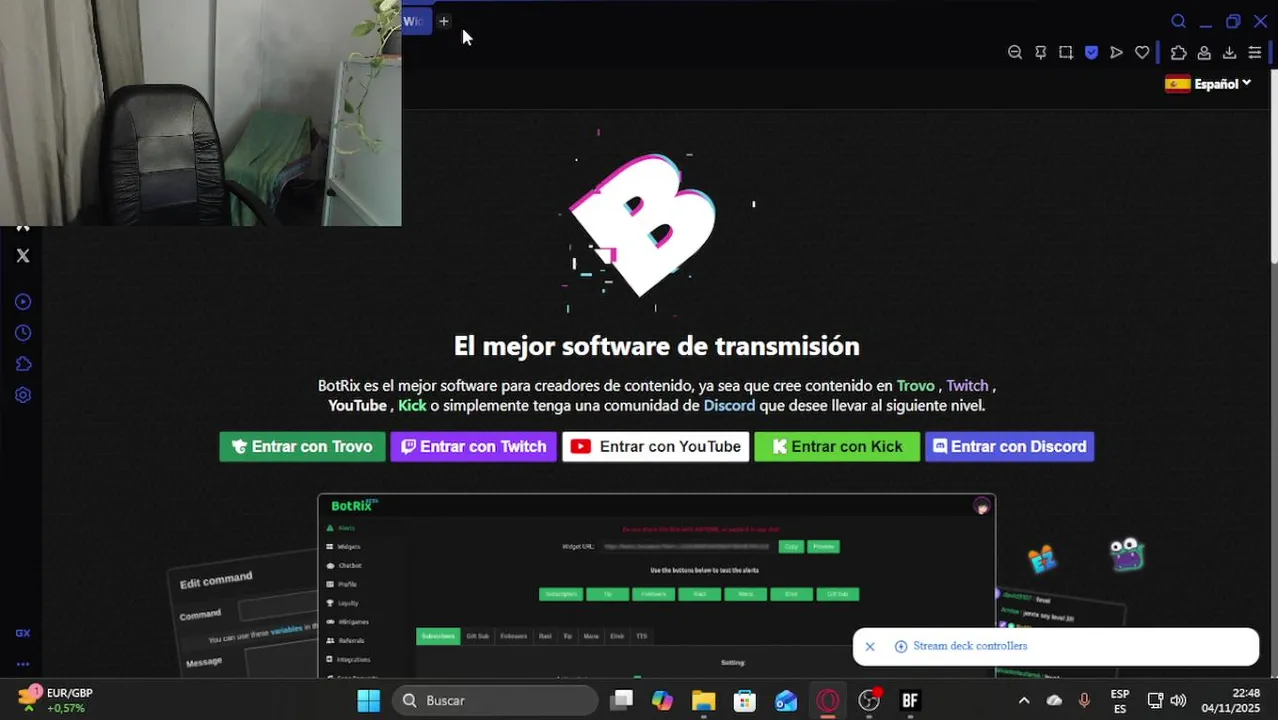
Task: Open the settings gear in the sidebar
Action: [x=23, y=395]
